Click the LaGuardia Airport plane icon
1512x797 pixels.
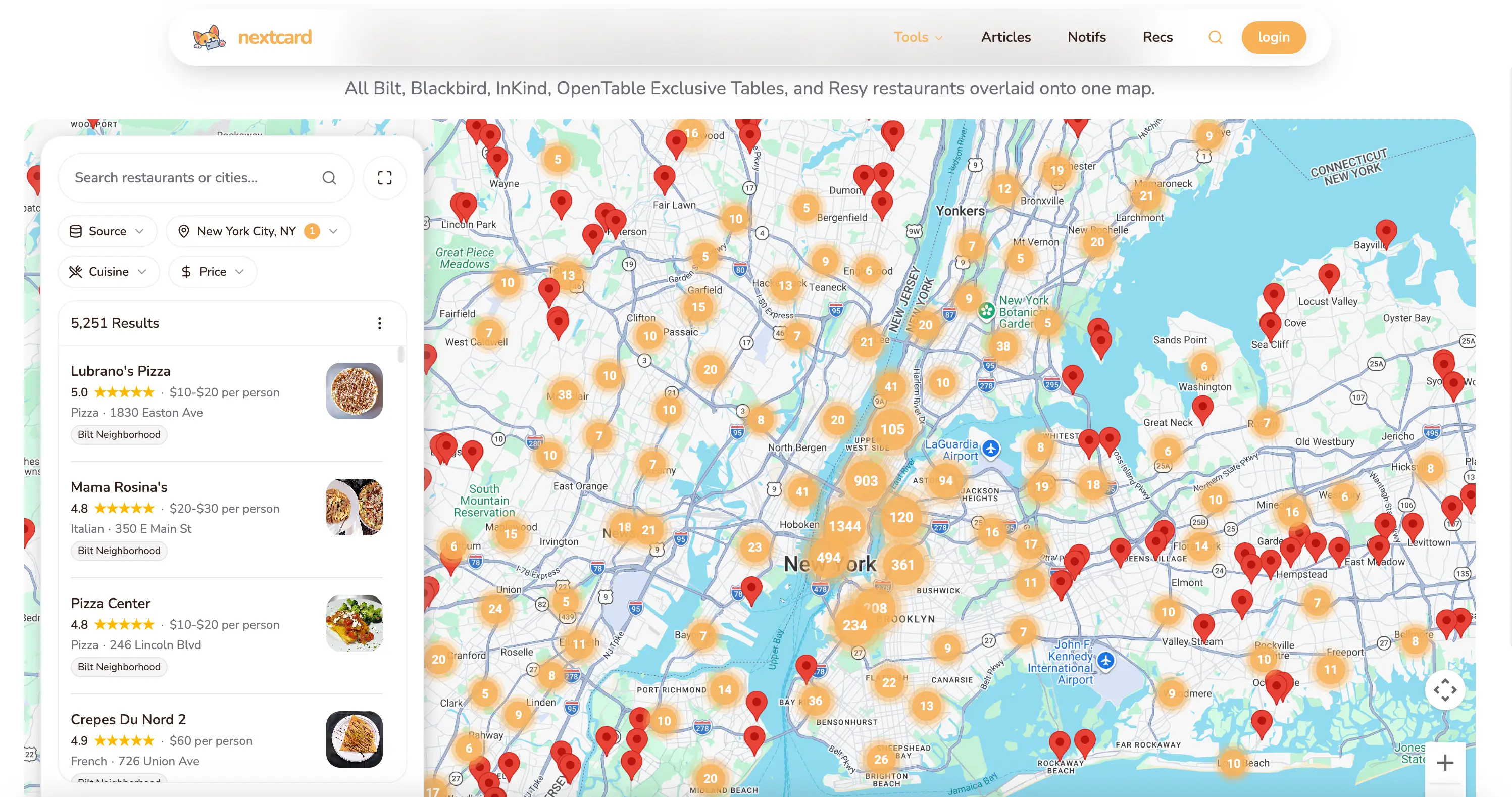(x=991, y=449)
